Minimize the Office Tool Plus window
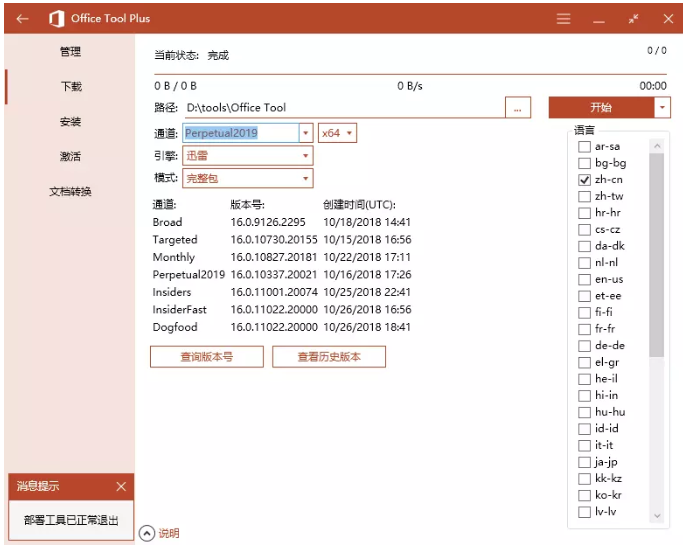683x547 pixels. (x=599, y=22)
